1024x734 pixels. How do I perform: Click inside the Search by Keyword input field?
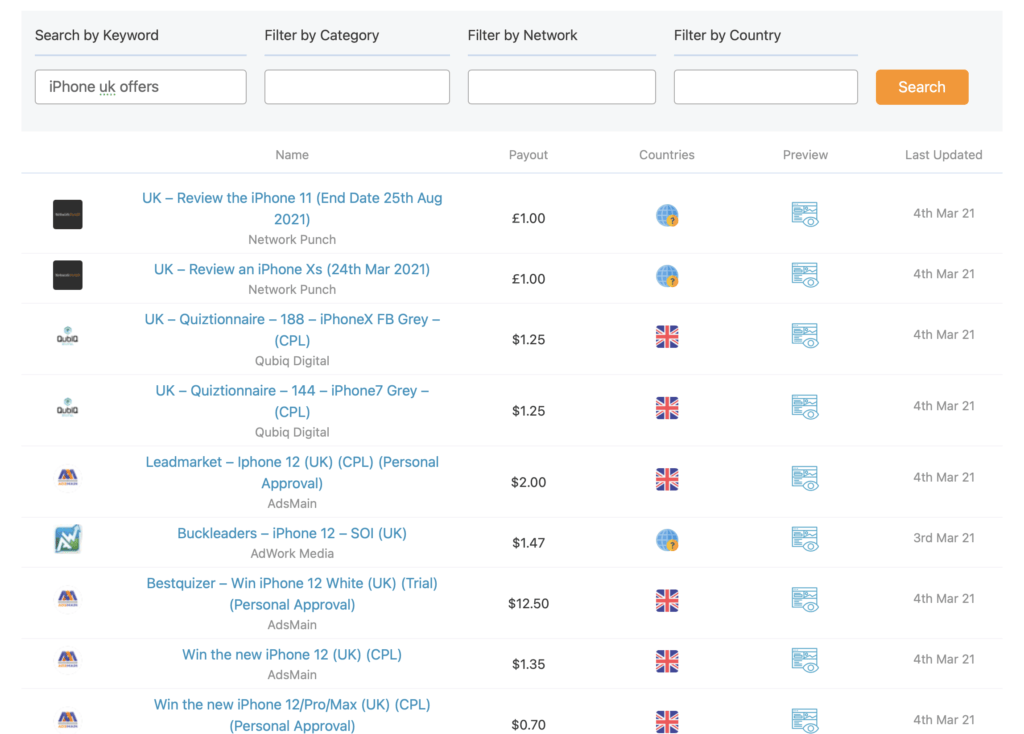pyautogui.click(x=140, y=87)
